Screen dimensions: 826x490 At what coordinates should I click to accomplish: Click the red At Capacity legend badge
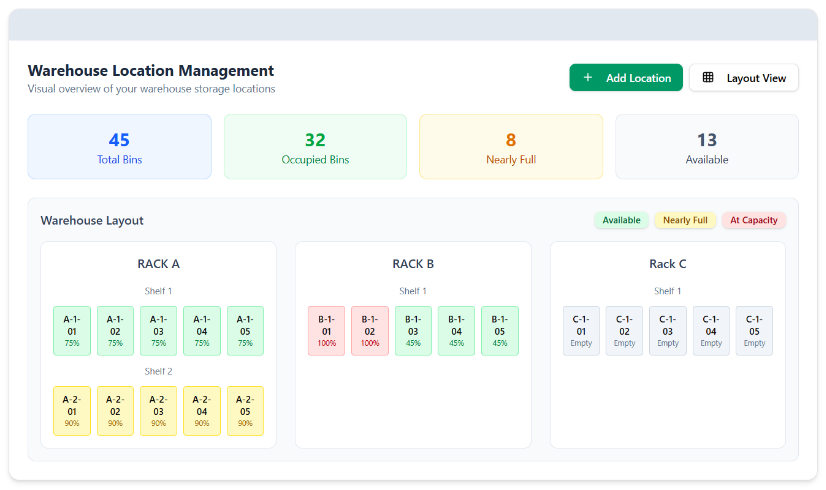(x=753, y=220)
